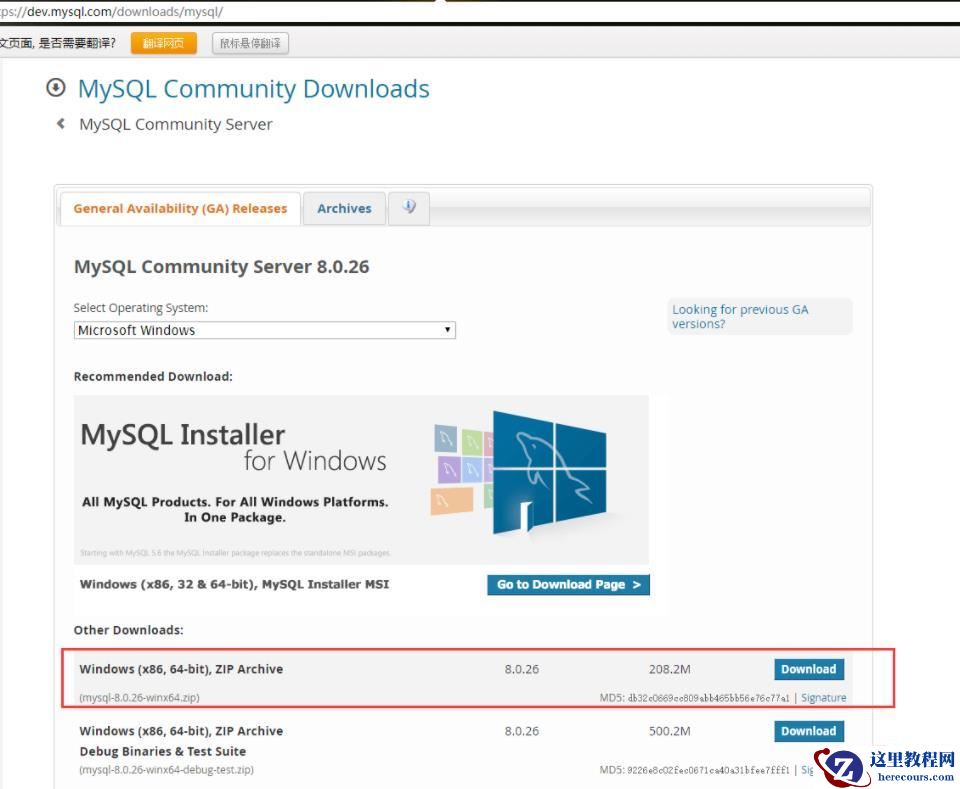The image size is (960, 789).
Task: Open the Select Operating System dropdown
Action: (x=264, y=330)
